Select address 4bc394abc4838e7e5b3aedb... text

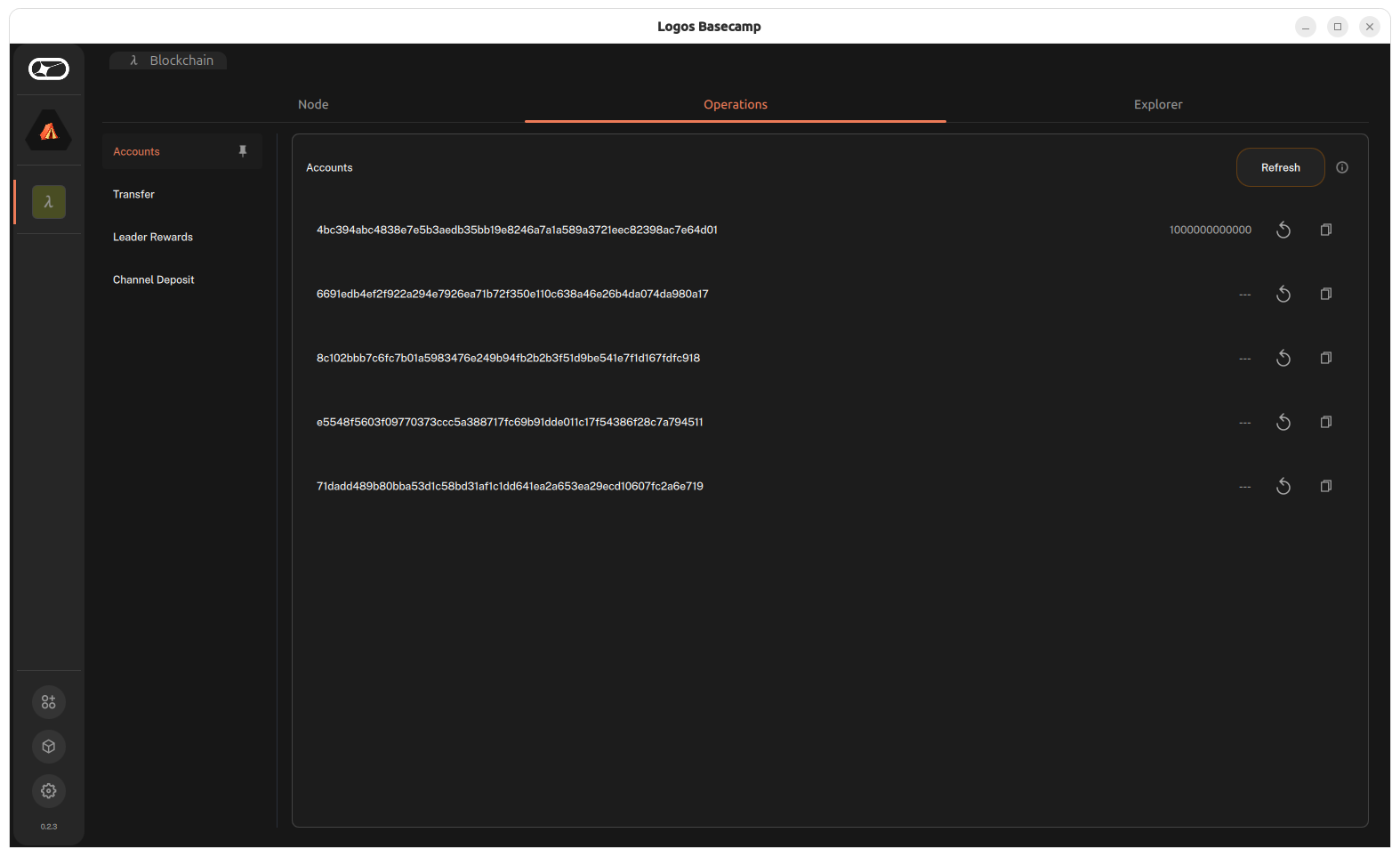pyautogui.click(x=517, y=230)
